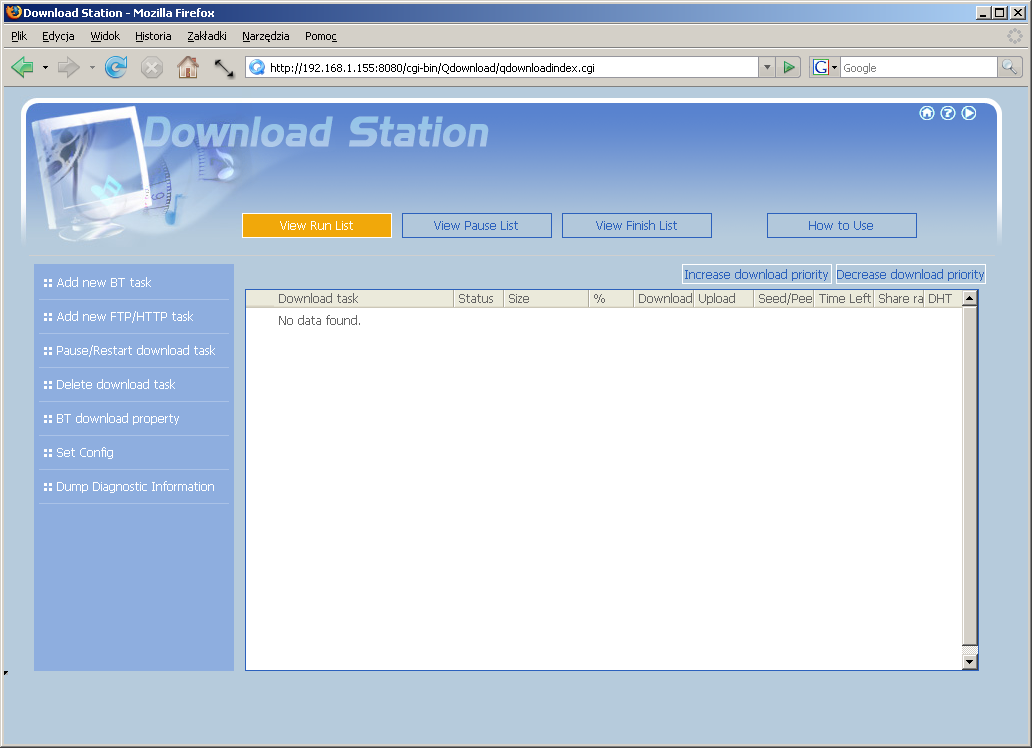Click the Download Station logout arrow icon

[x=969, y=113]
